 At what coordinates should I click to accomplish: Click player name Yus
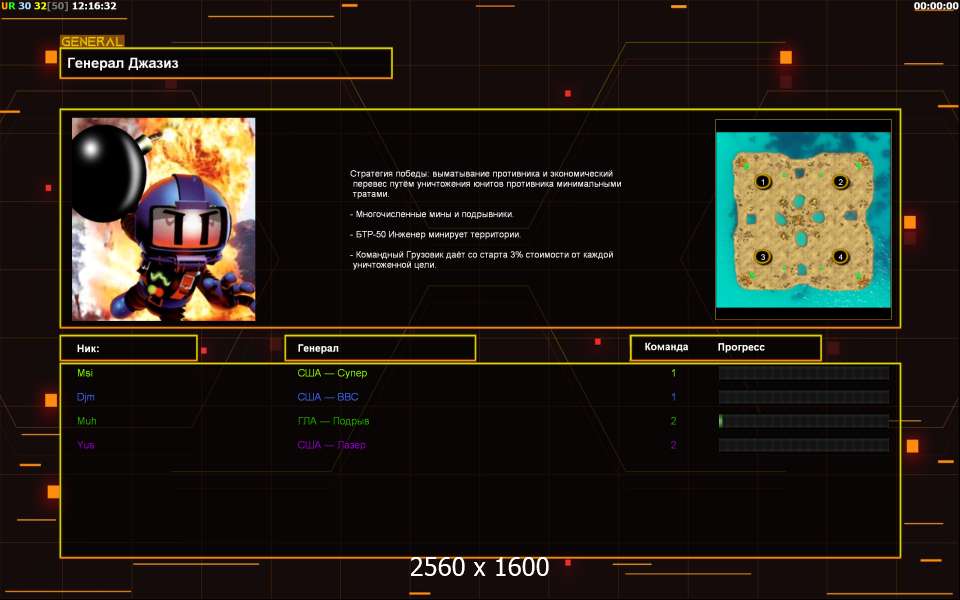point(86,444)
